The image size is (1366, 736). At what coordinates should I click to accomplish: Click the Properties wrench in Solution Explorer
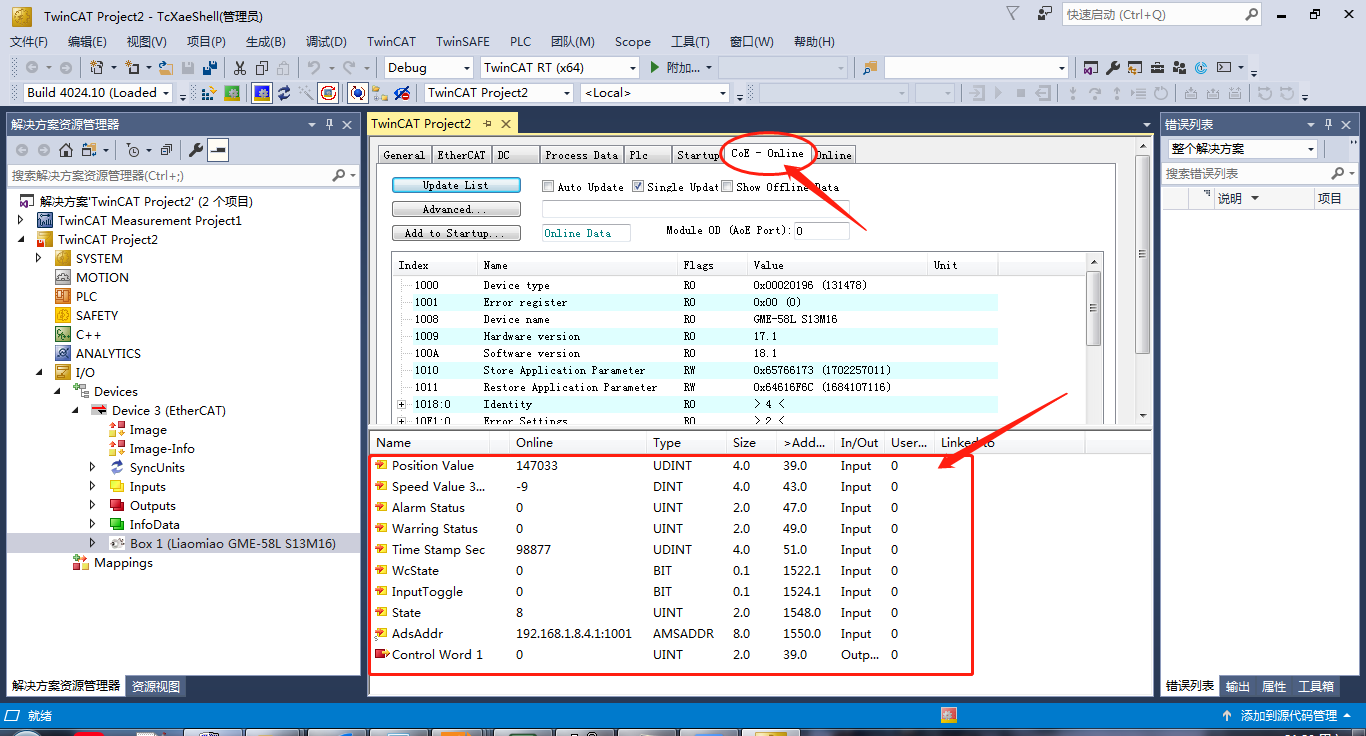point(196,150)
